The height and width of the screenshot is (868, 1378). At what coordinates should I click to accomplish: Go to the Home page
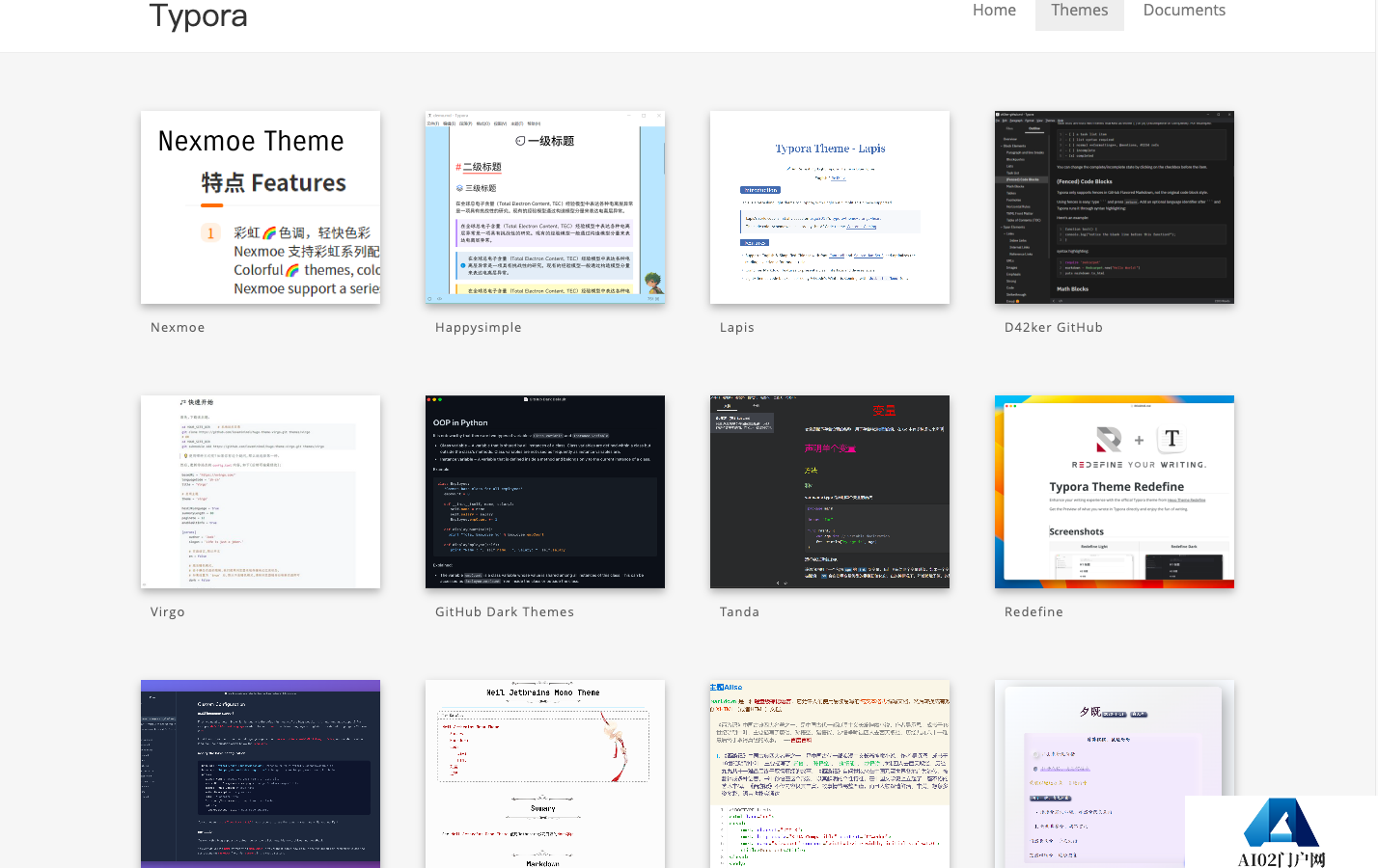coord(994,11)
